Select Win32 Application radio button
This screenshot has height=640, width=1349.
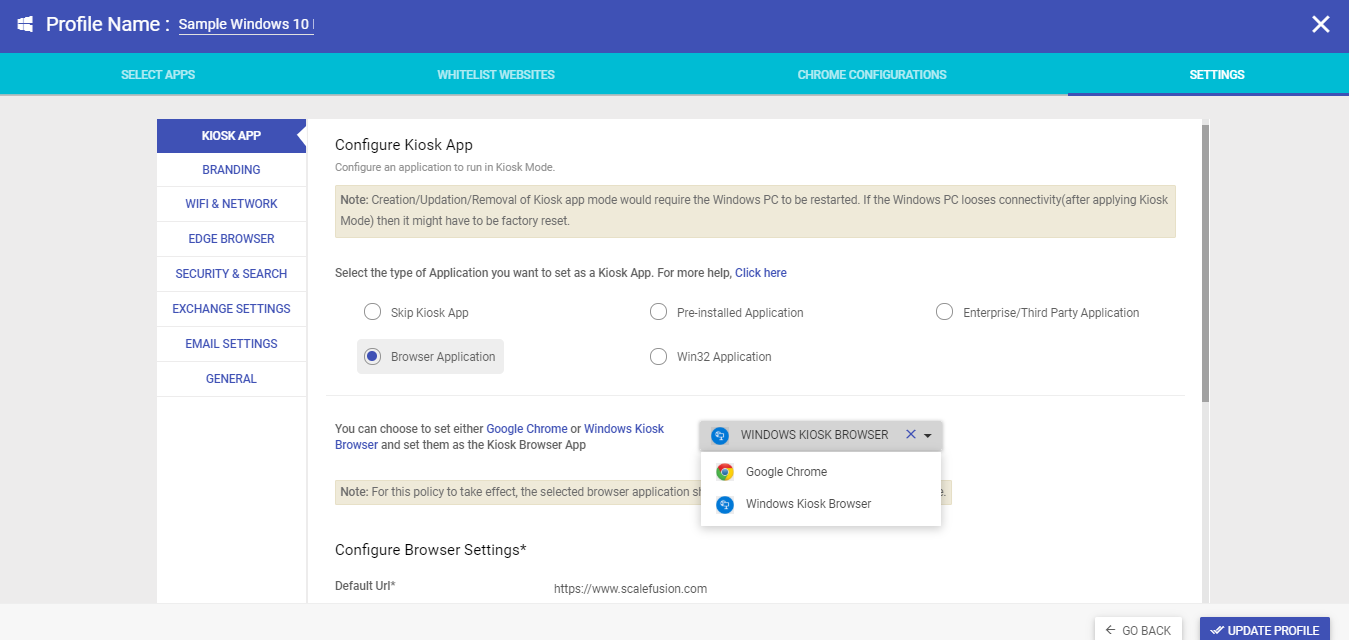coord(658,356)
